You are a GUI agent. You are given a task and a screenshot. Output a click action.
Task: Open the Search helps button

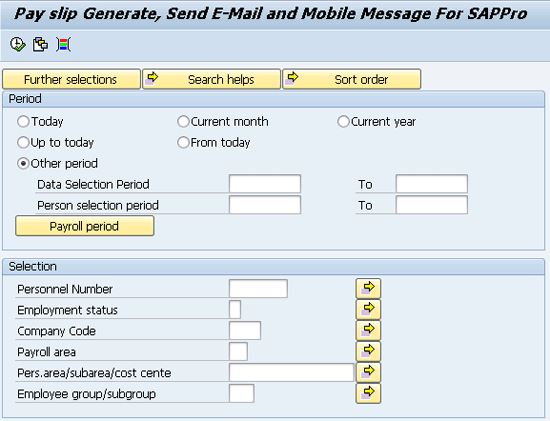click(212, 79)
